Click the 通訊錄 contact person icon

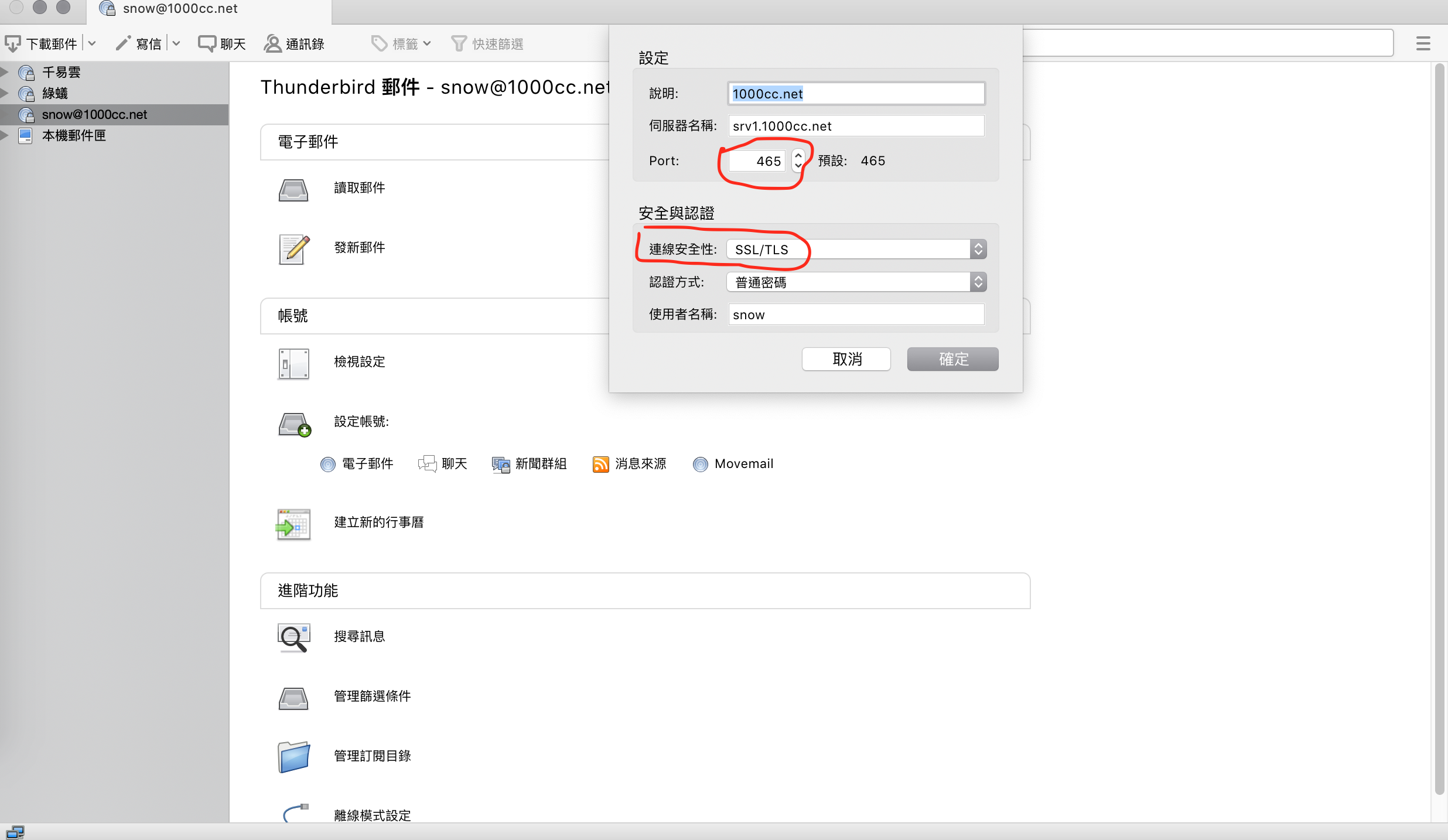[272, 43]
